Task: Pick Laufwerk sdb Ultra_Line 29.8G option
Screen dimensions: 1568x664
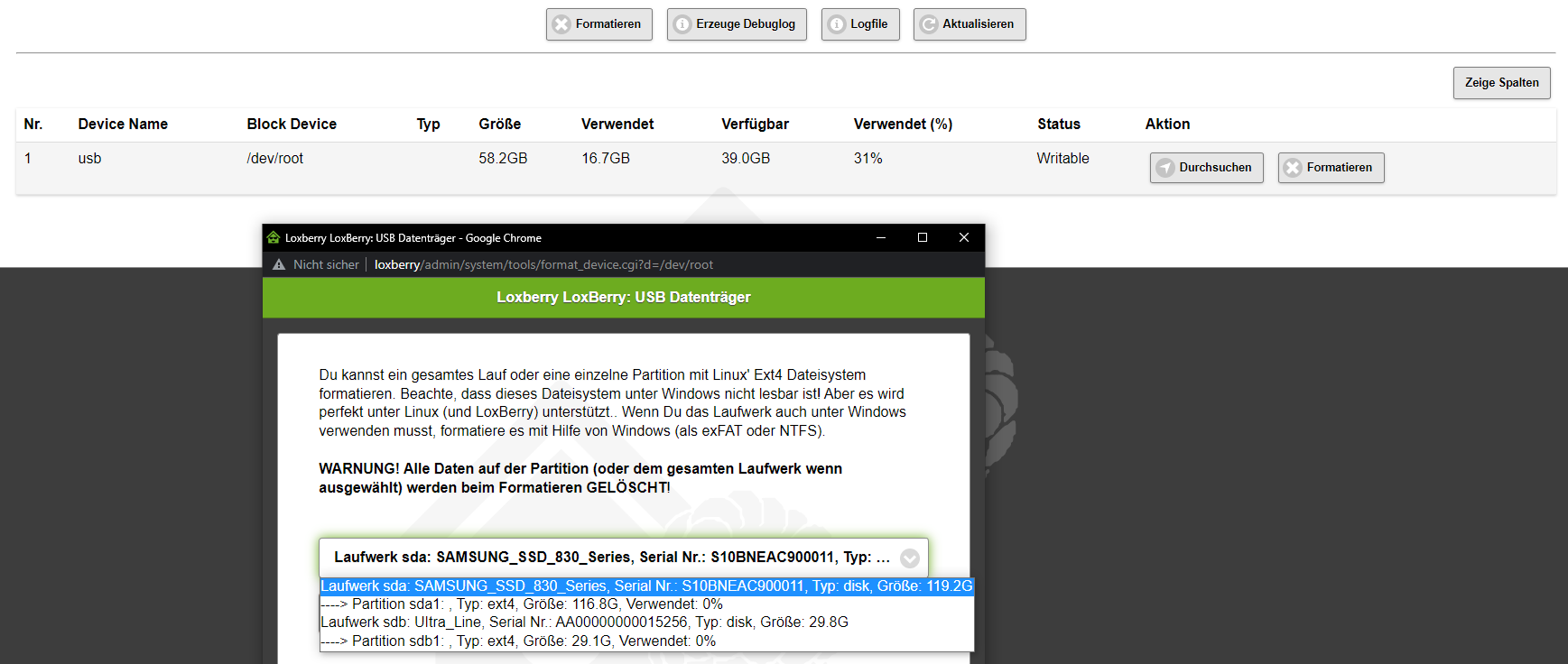Action: click(647, 622)
